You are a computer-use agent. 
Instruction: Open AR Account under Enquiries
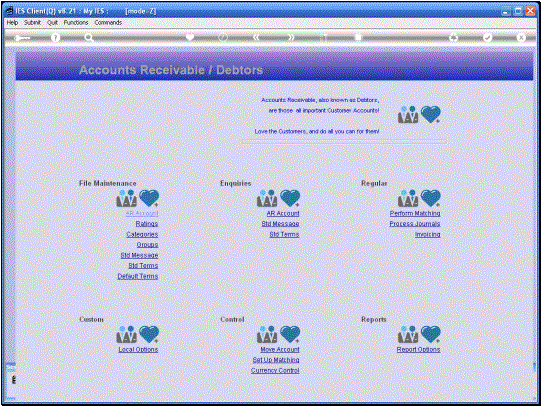tap(283, 214)
